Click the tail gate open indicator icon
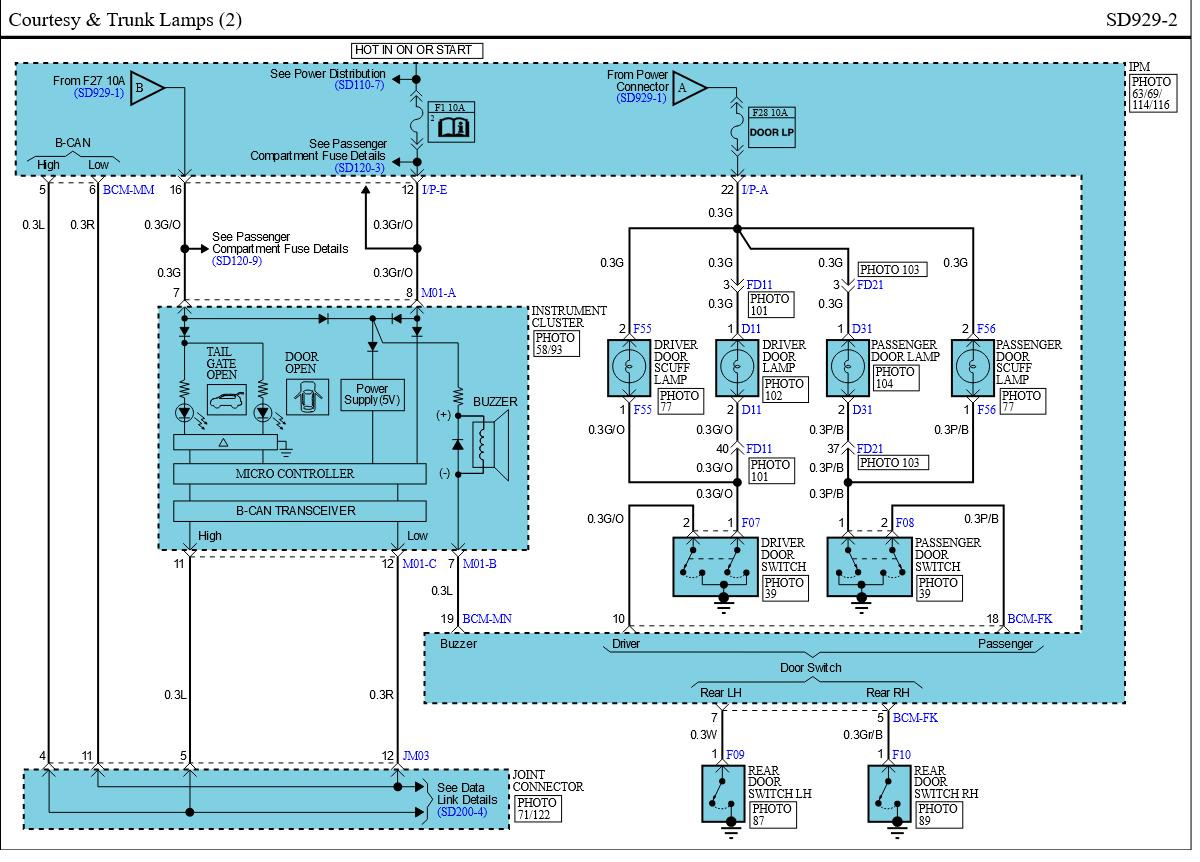1200x862 pixels. click(x=225, y=401)
